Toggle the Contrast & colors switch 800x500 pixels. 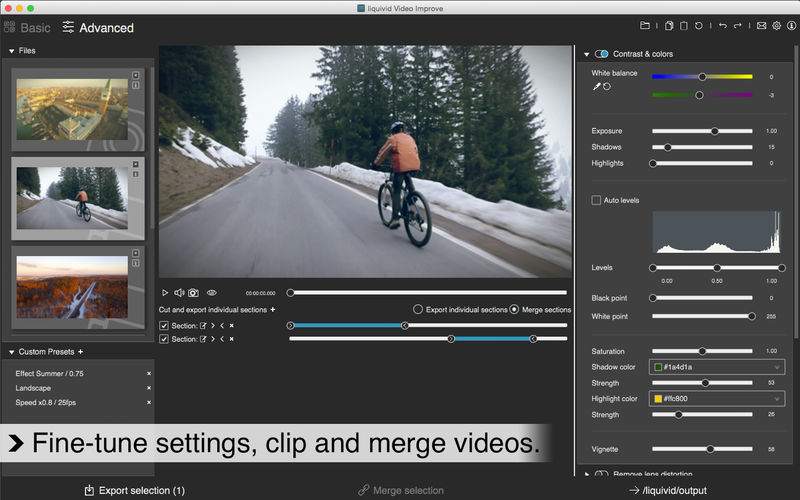coord(602,54)
